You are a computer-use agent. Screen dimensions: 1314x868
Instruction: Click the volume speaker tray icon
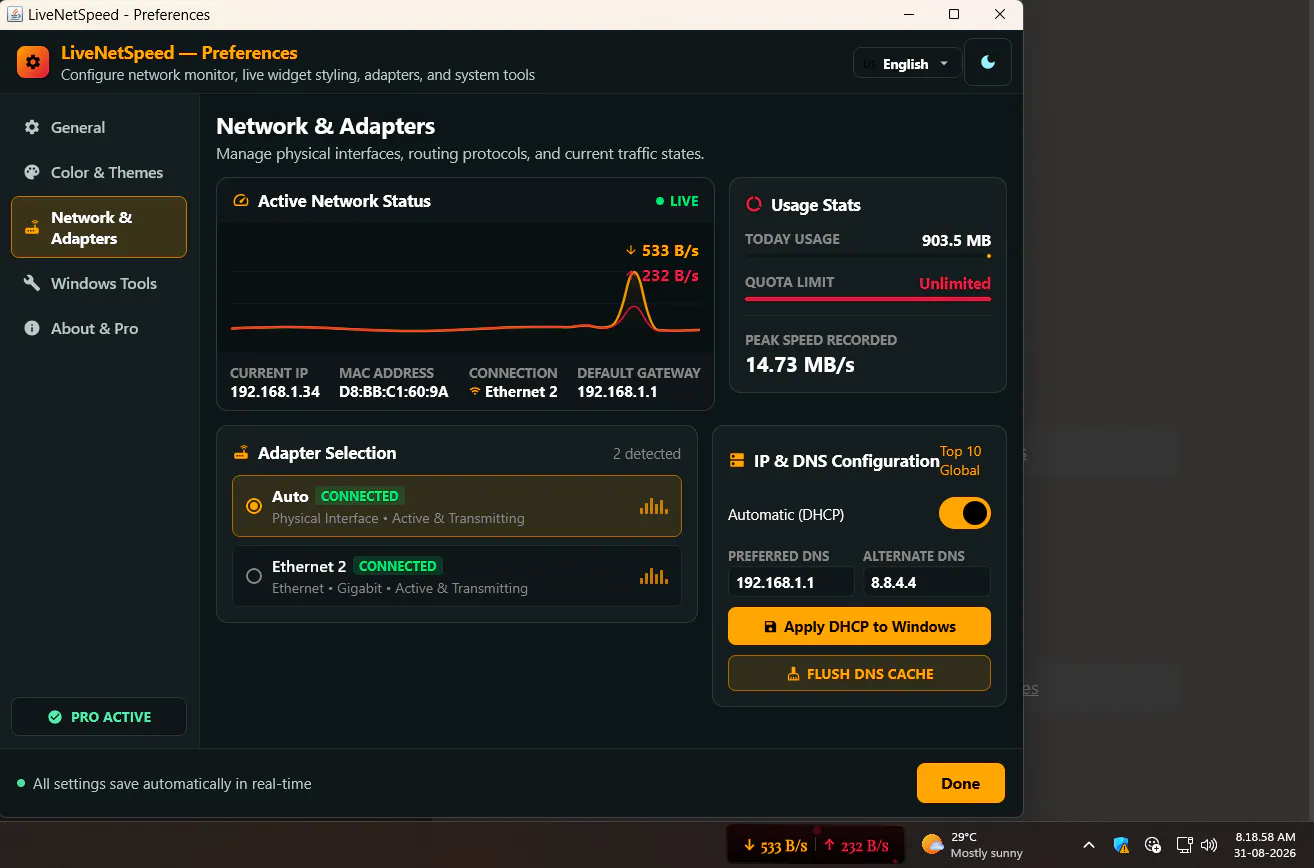[1209, 845]
